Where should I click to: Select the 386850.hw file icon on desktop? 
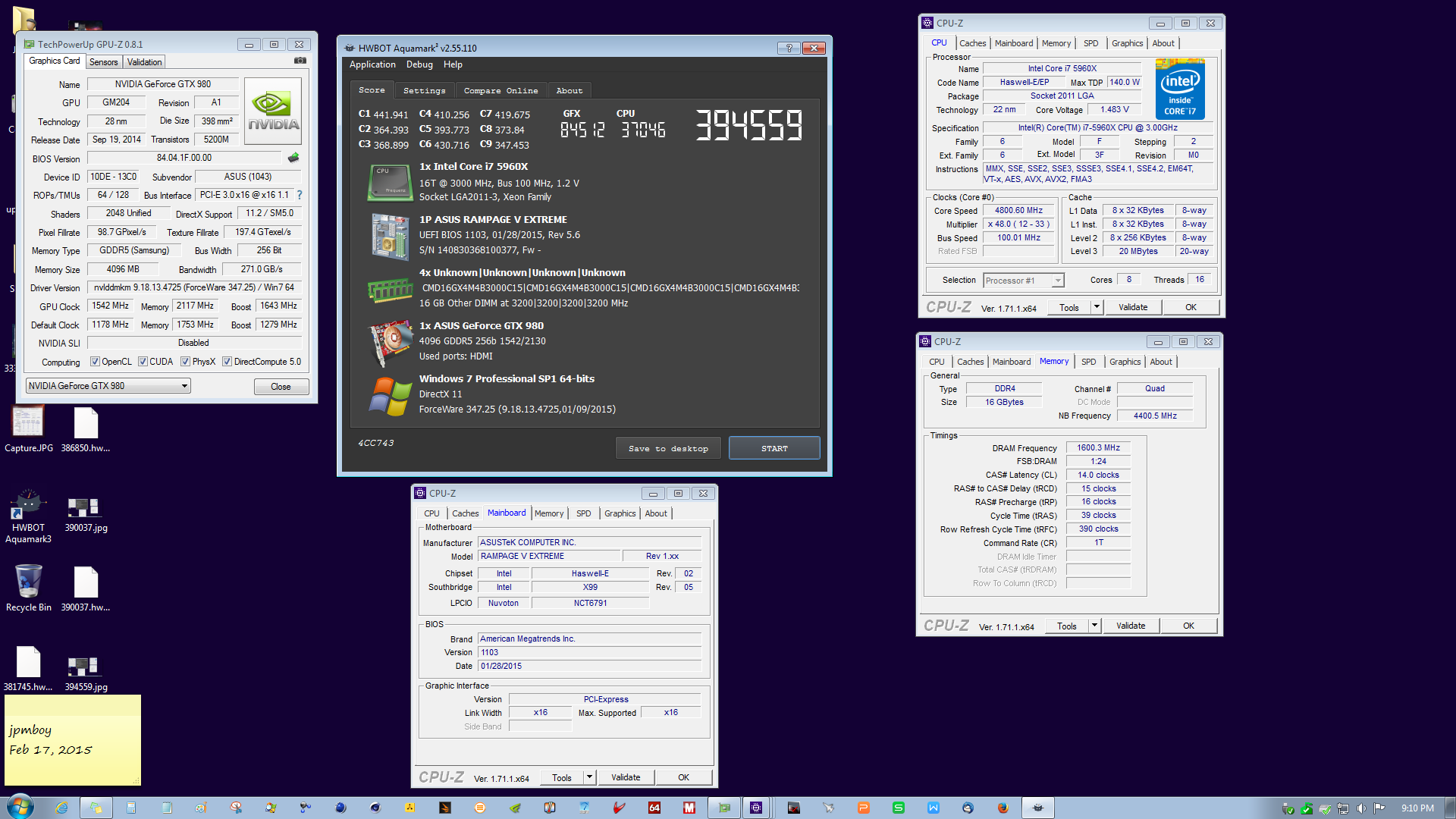coord(86,429)
